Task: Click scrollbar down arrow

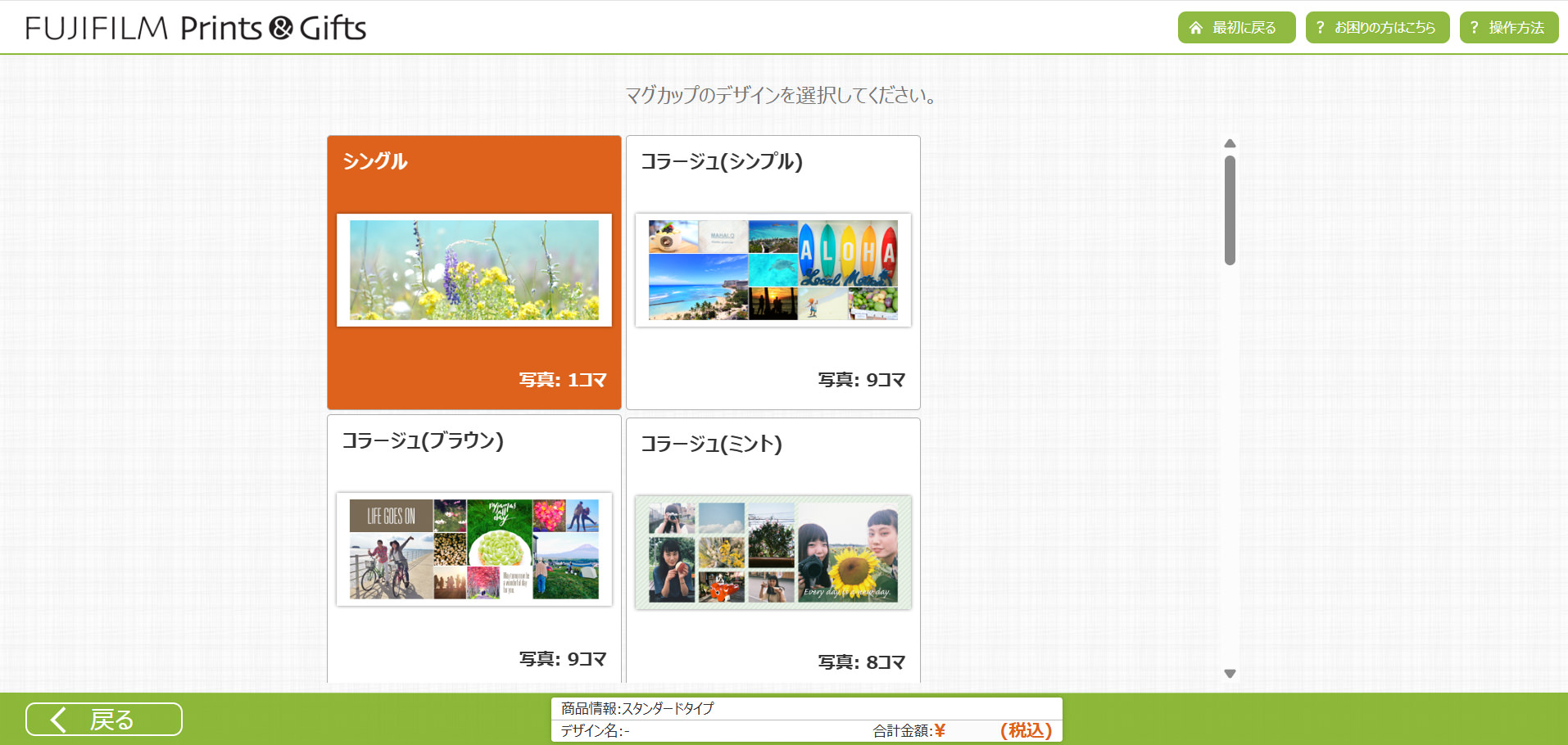Action: [x=1230, y=674]
